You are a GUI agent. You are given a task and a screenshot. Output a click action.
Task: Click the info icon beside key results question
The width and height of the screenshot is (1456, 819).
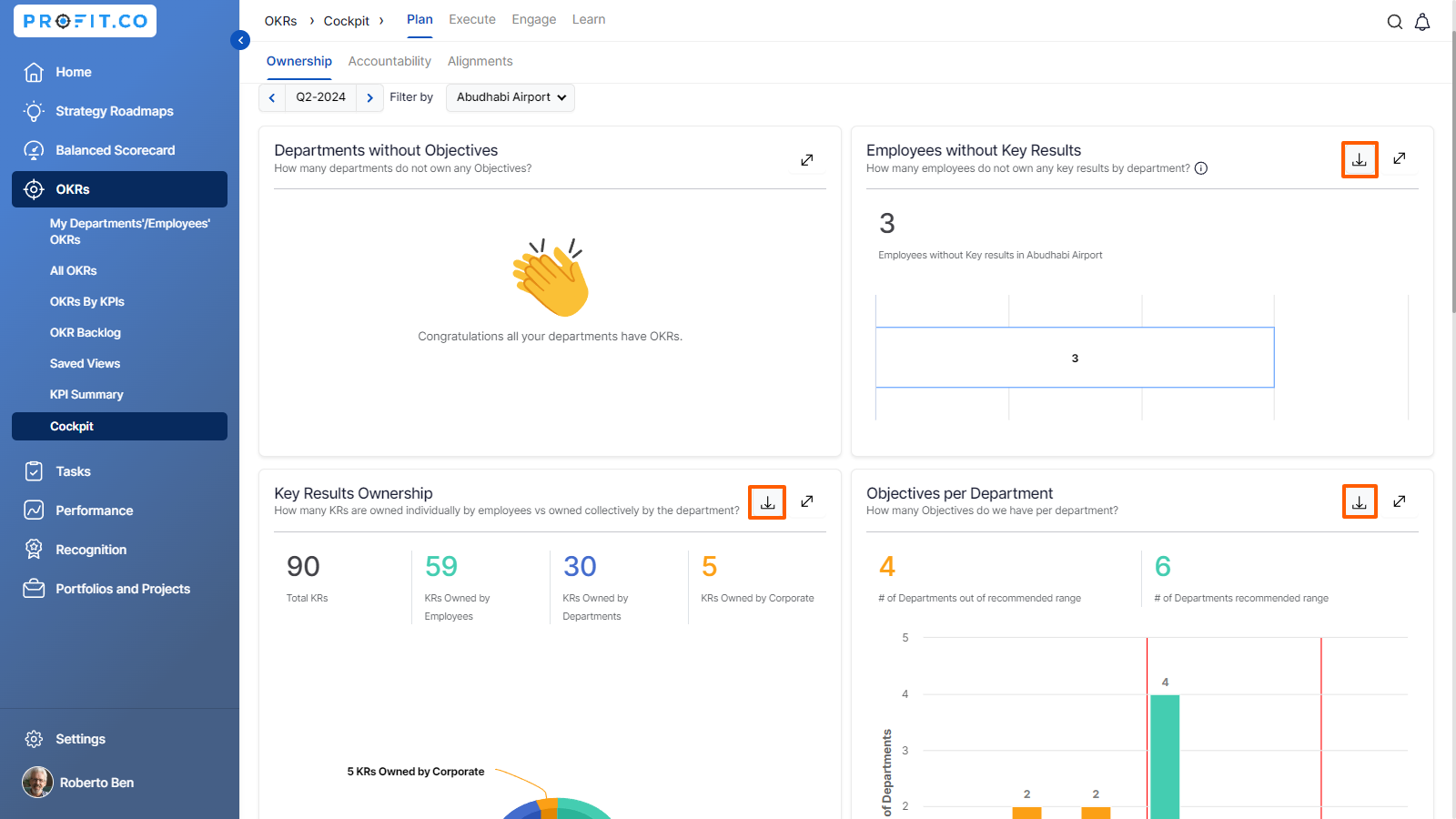click(x=1201, y=168)
